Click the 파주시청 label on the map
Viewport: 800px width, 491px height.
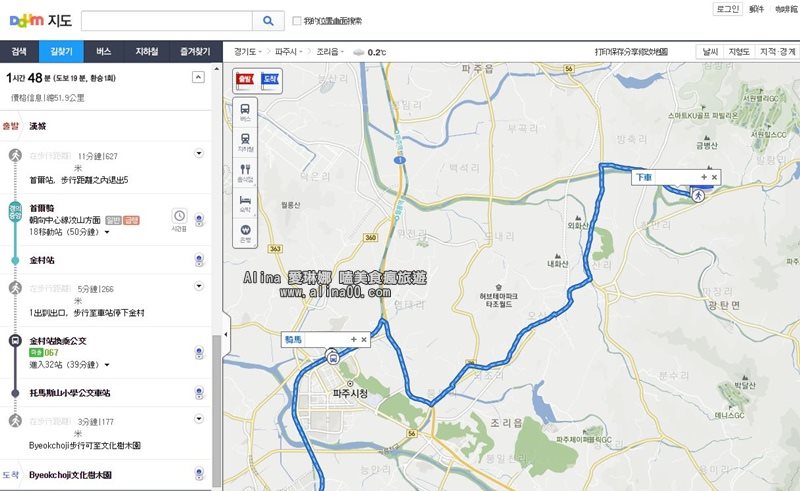click(x=350, y=394)
